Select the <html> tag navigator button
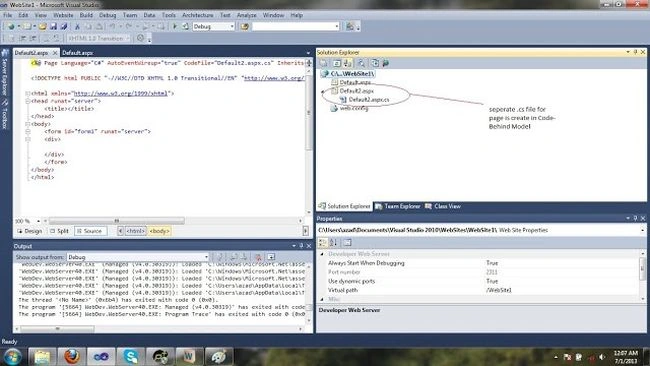The width and height of the screenshot is (650, 366). coord(136,231)
